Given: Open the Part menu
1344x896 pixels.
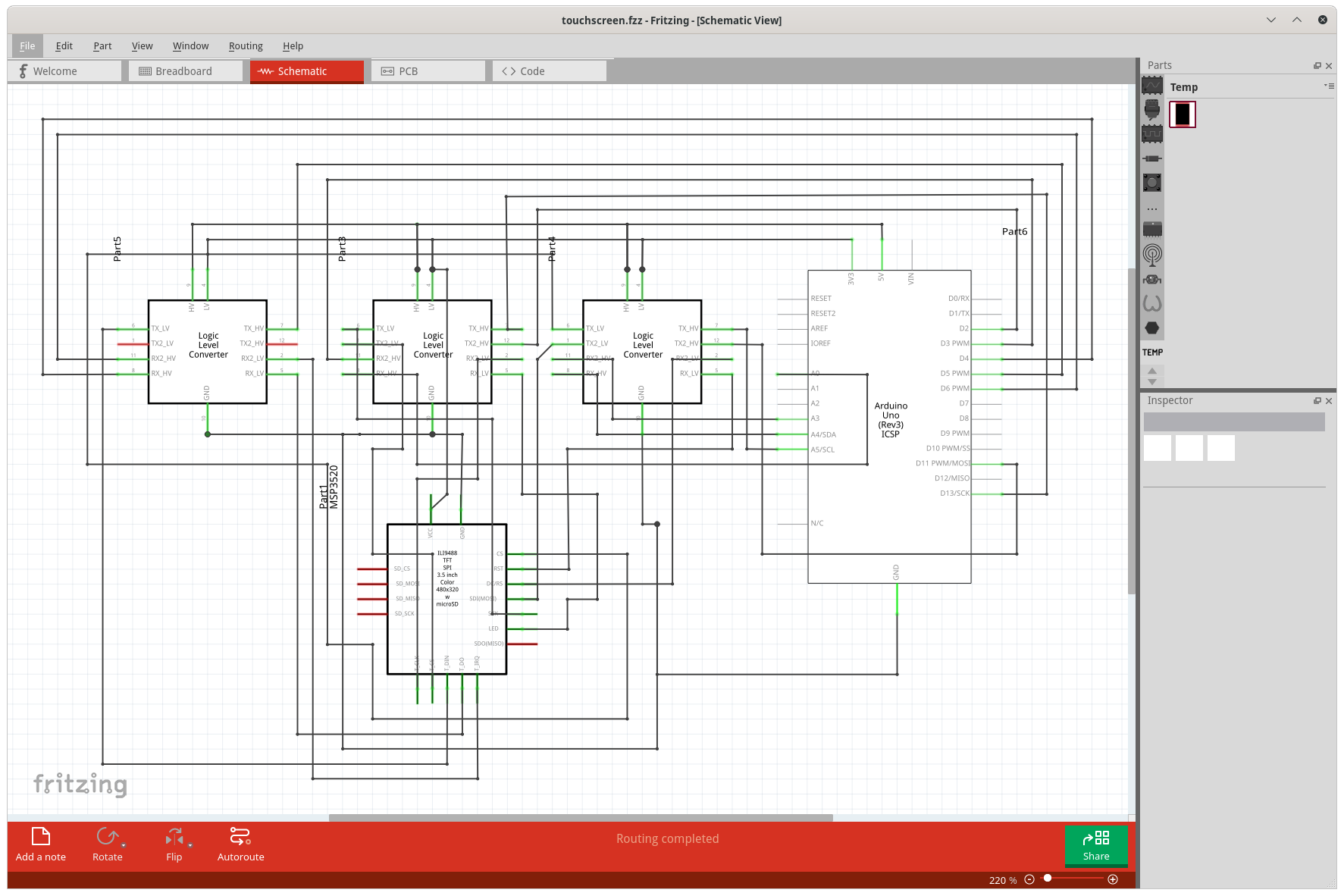Looking at the screenshot, I should point(102,45).
